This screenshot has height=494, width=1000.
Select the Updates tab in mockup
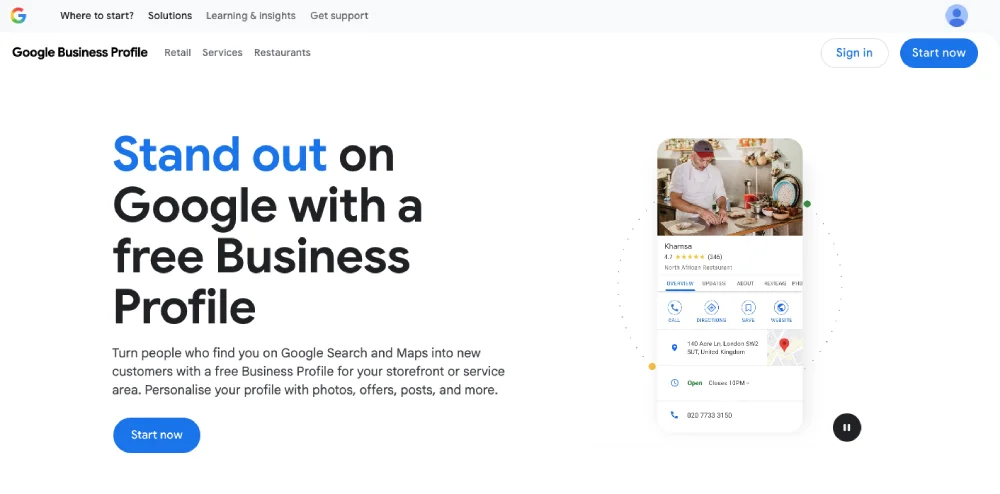[714, 284]
